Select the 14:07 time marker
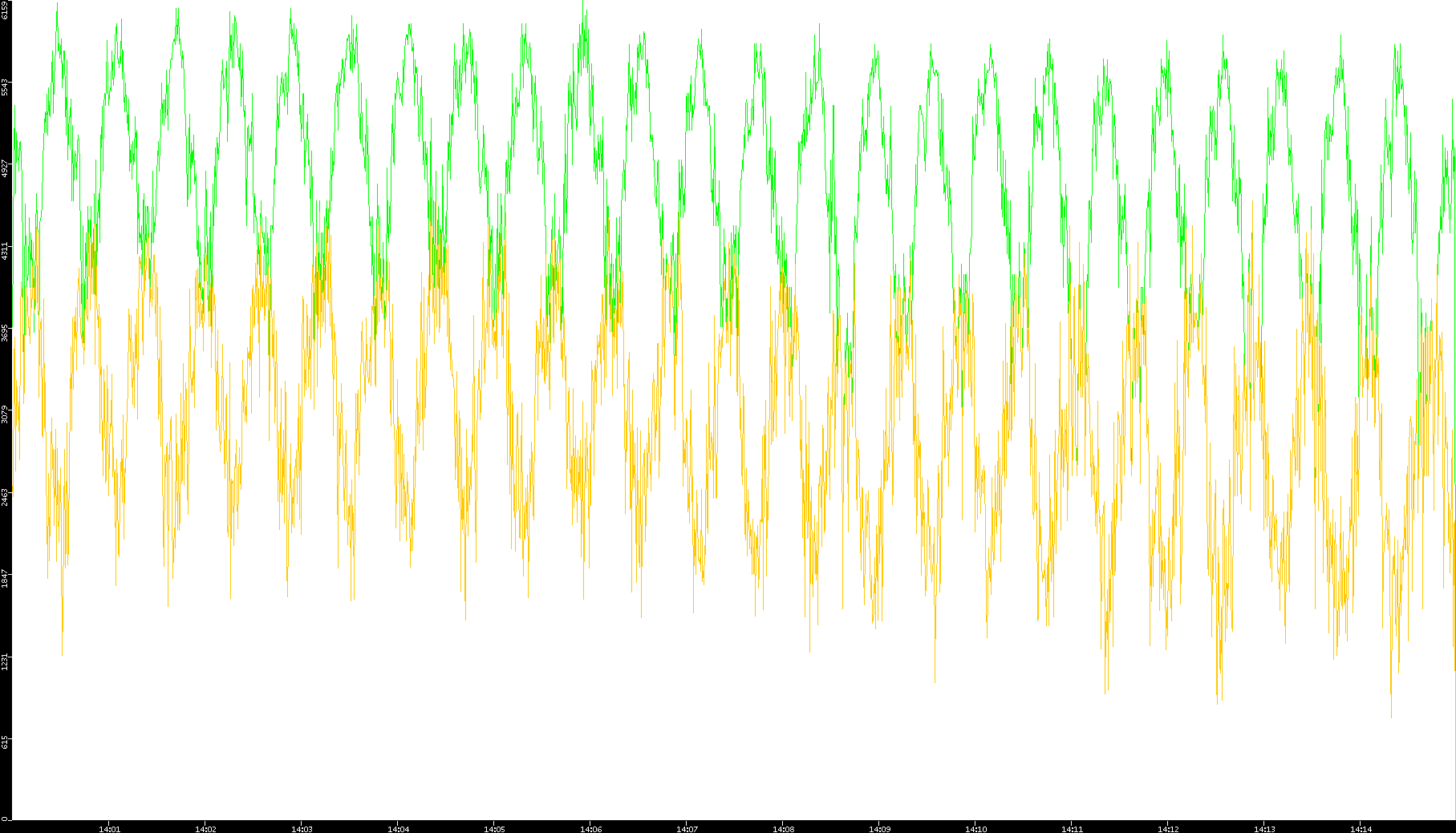 point(687,829)
